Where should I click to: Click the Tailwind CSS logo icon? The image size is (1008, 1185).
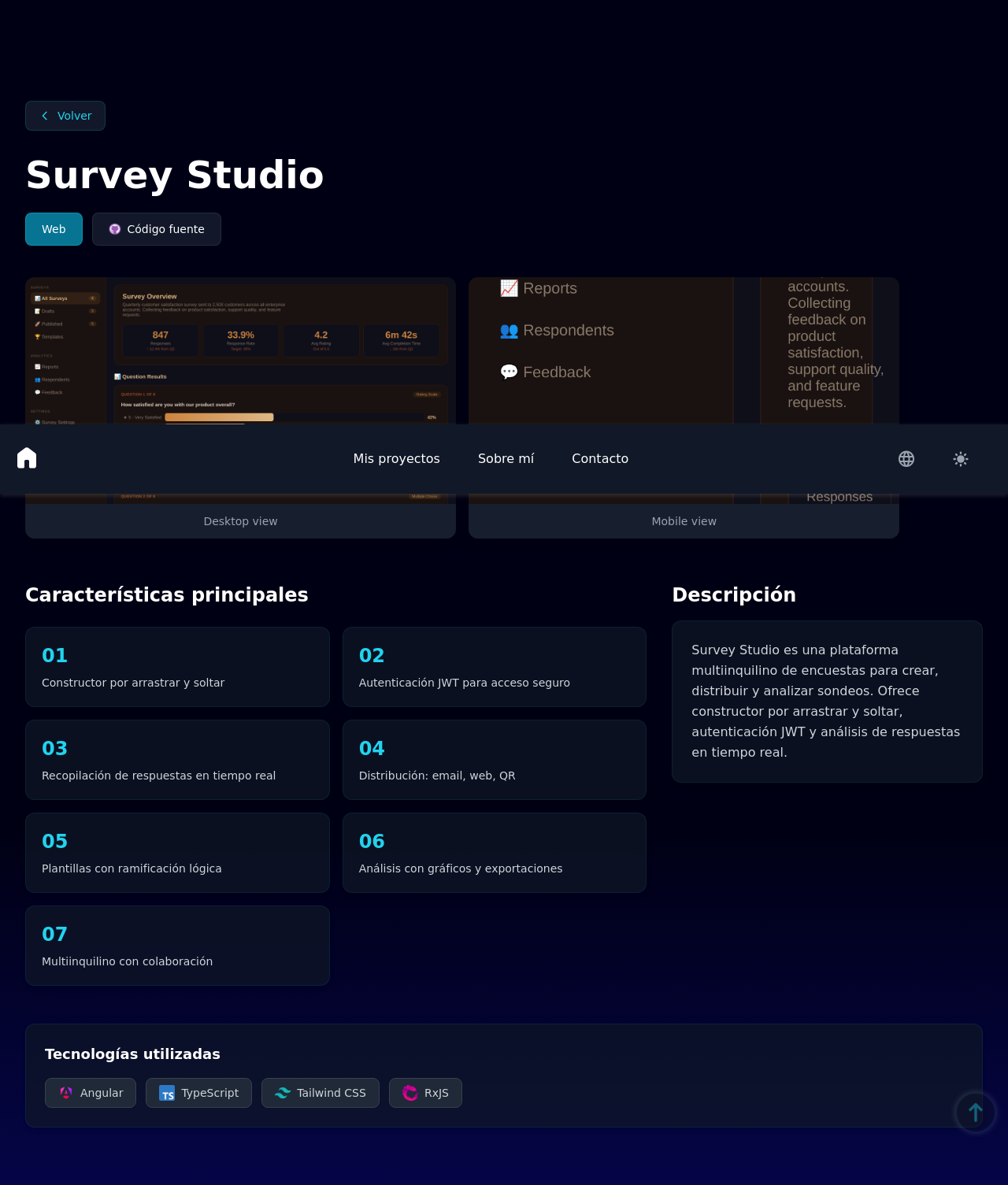click(283, 1093)
